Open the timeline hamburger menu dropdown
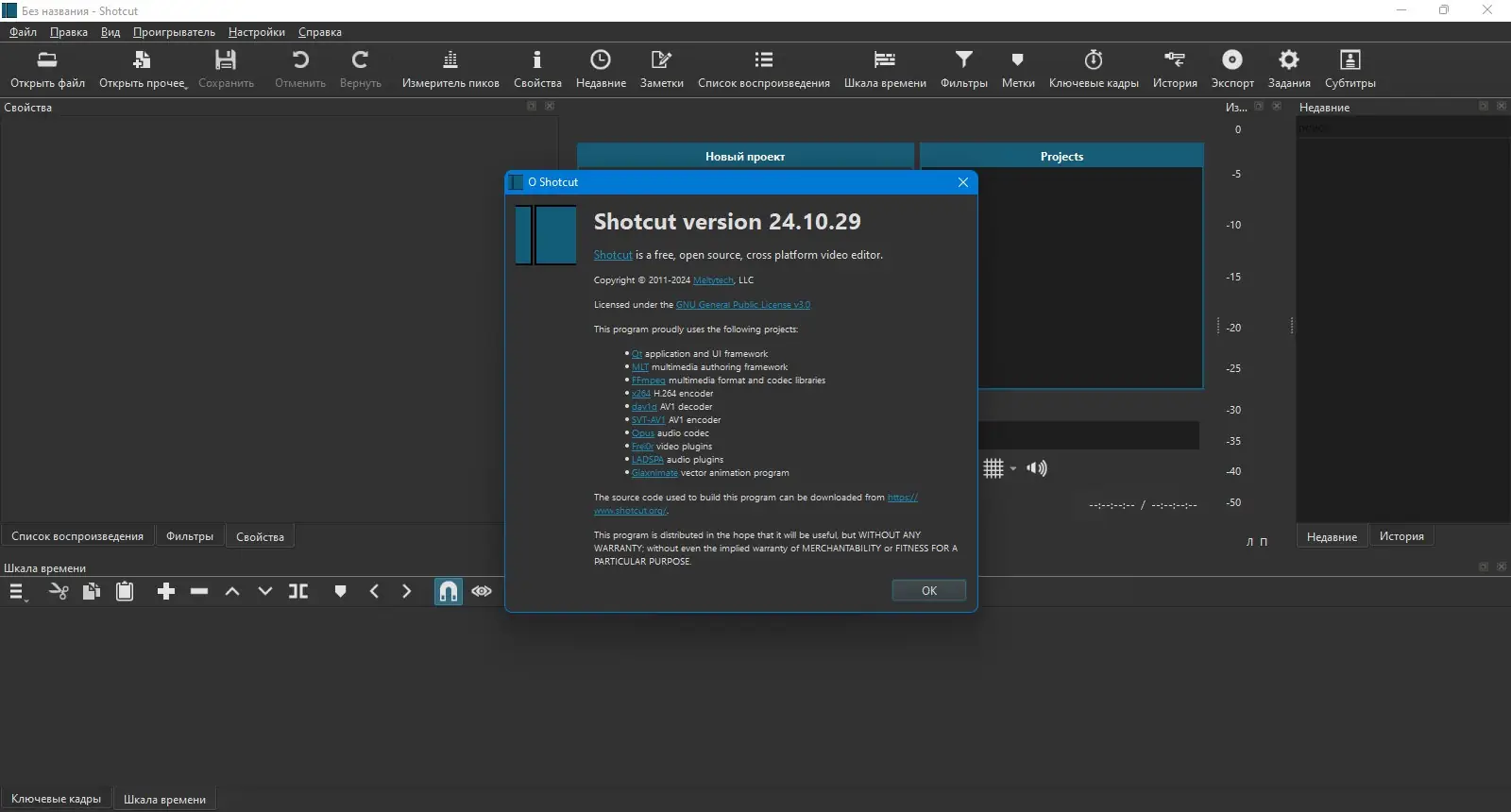Image resolution: width=1511 pixels, height=812 pixels. pyautogui.click(x=17, y=592)
